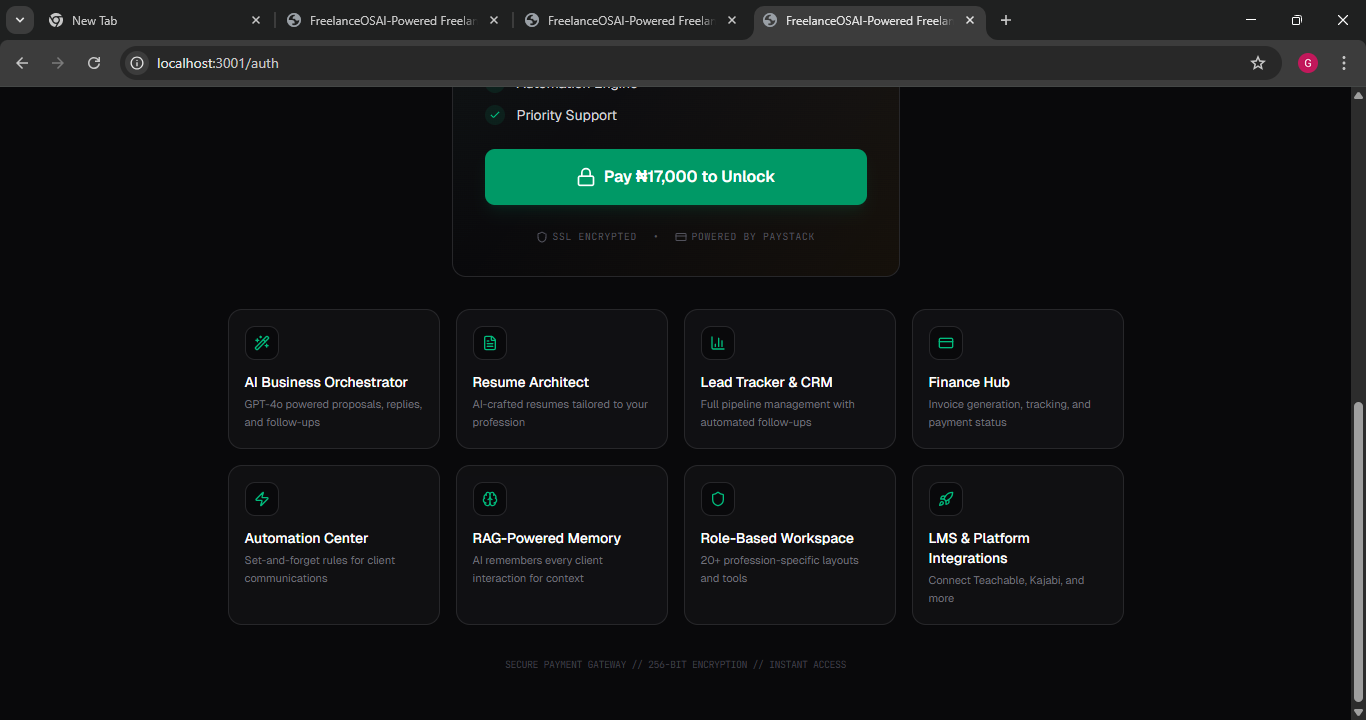1366x720 pixels.
Task: Click the POWERED BY PAYSTACK label
Action: (x=753, y=237)
